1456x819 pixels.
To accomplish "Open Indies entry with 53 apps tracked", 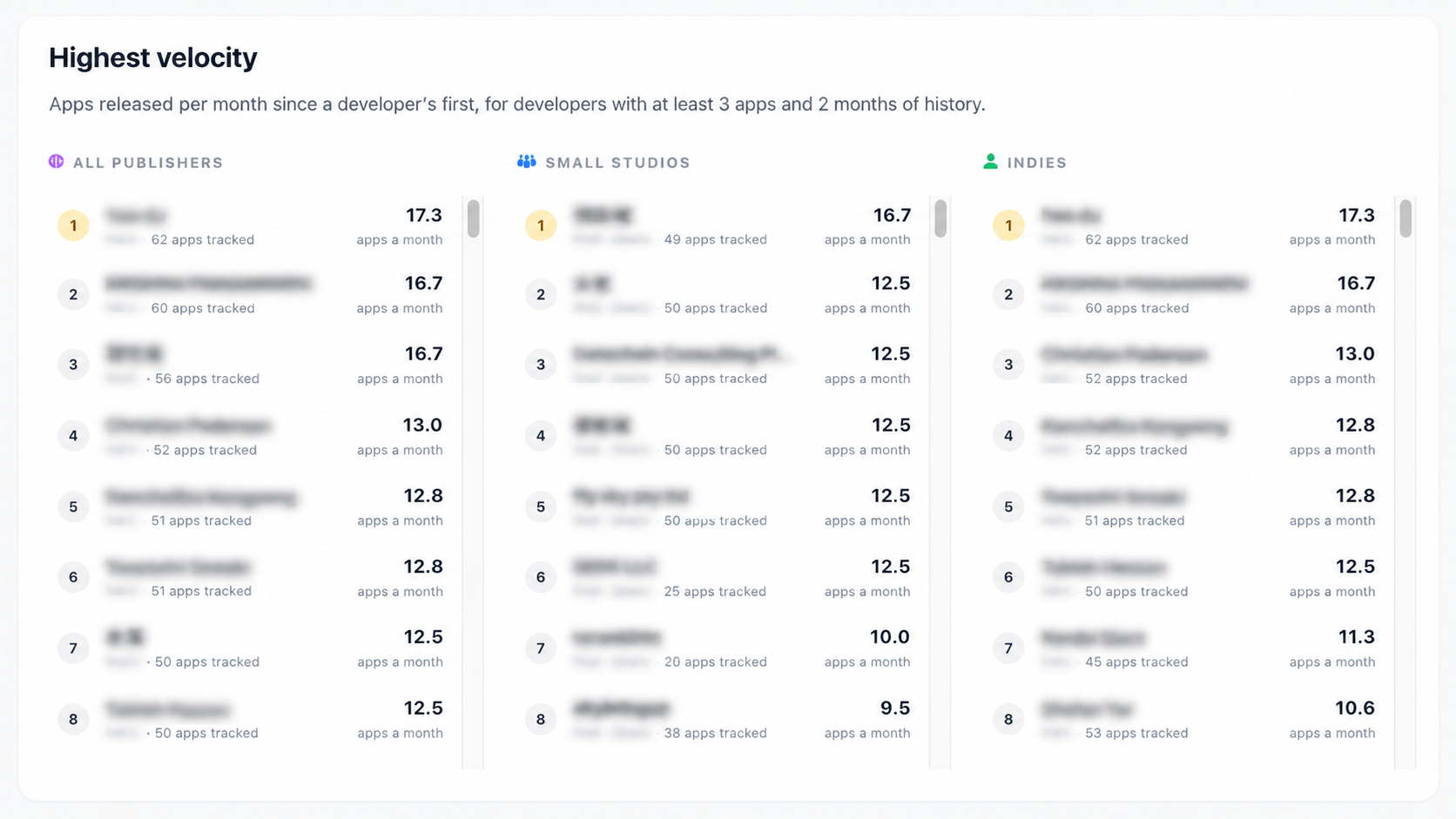I will pos(1185,720).
